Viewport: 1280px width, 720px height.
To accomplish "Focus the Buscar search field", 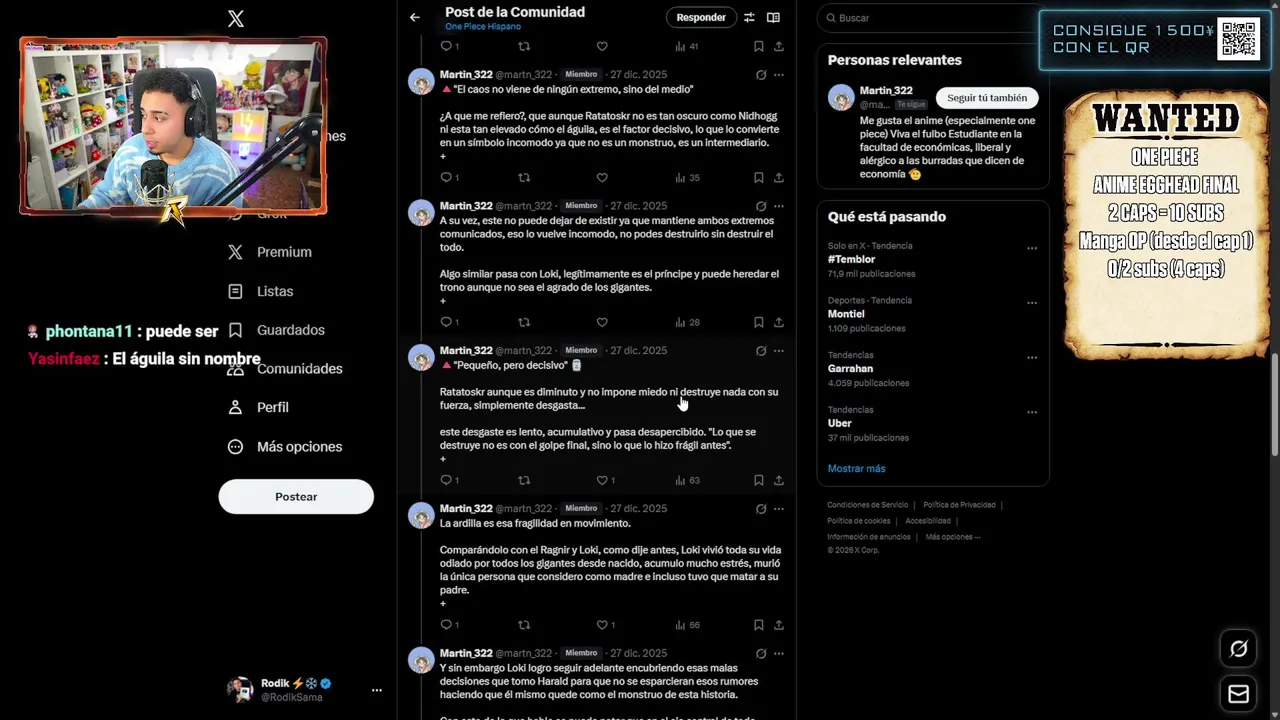I will click(x=933, y=18).
